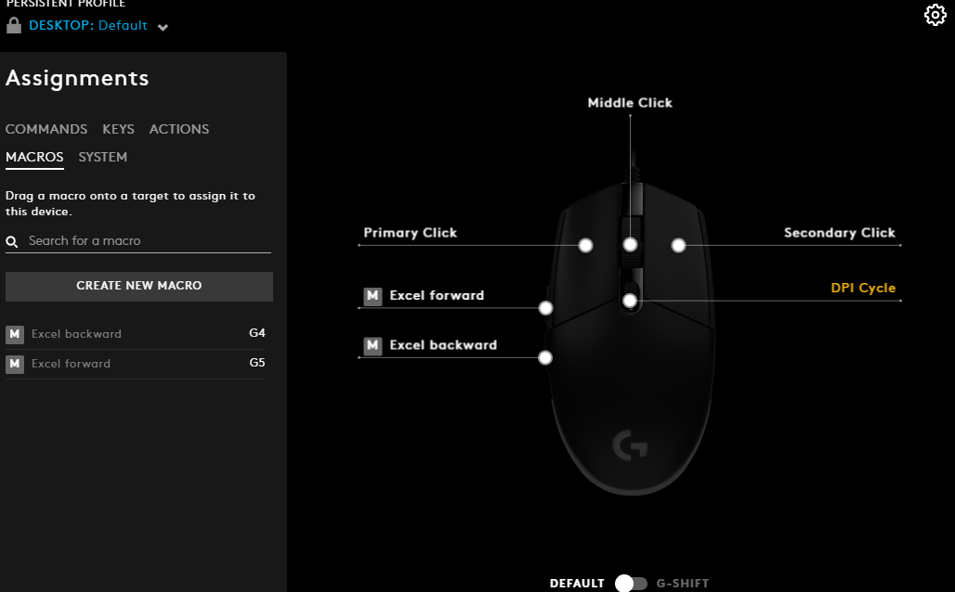Select the Primary Click button dot on the mouse
Viewport: 955px width, 592px height.
pyautogui.click(x=585, y=245)
